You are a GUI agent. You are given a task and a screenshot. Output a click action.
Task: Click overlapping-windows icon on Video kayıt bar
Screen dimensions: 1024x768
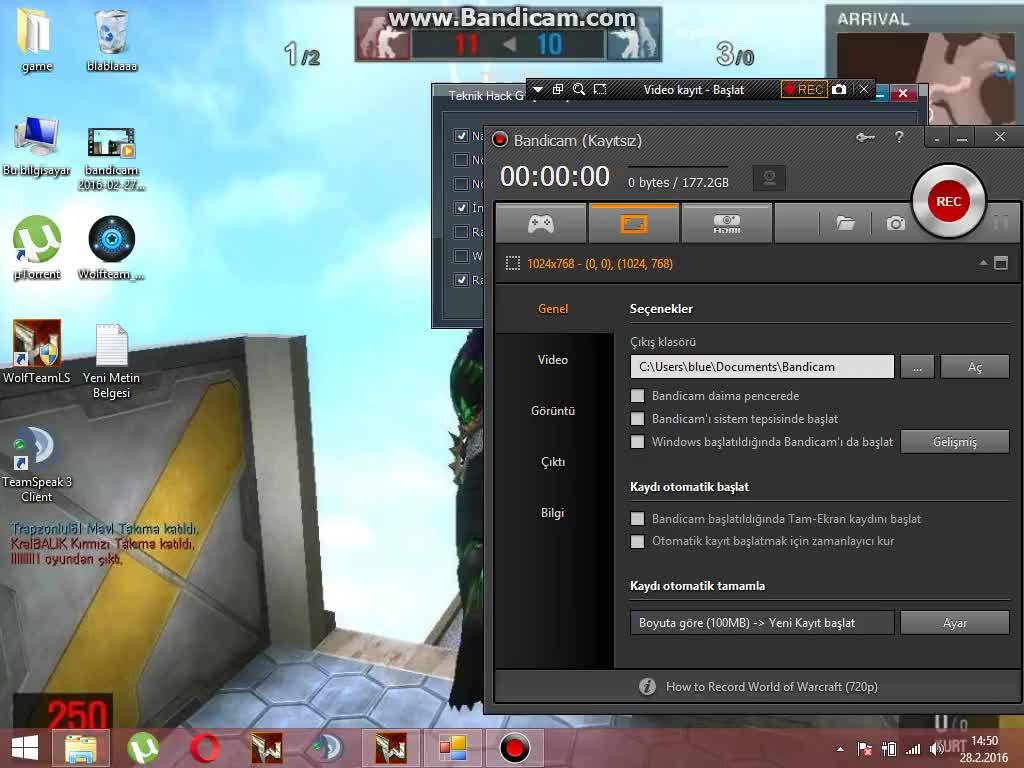pos(558,89)
